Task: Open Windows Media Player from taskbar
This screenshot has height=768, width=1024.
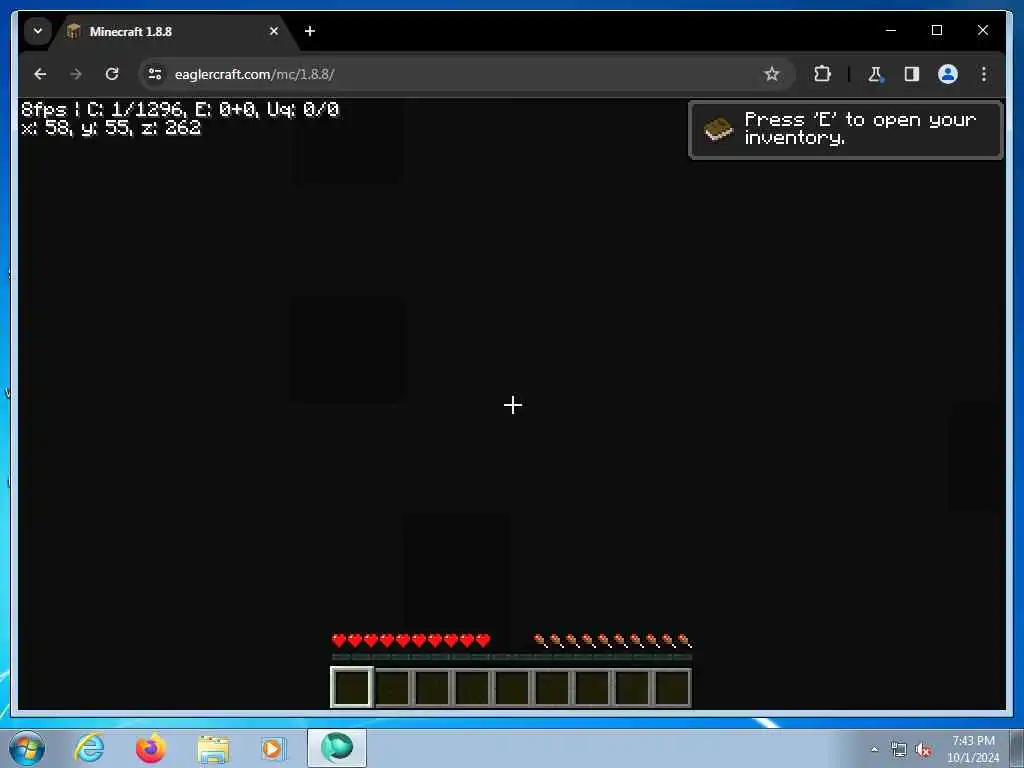Action: coord(274,748)
